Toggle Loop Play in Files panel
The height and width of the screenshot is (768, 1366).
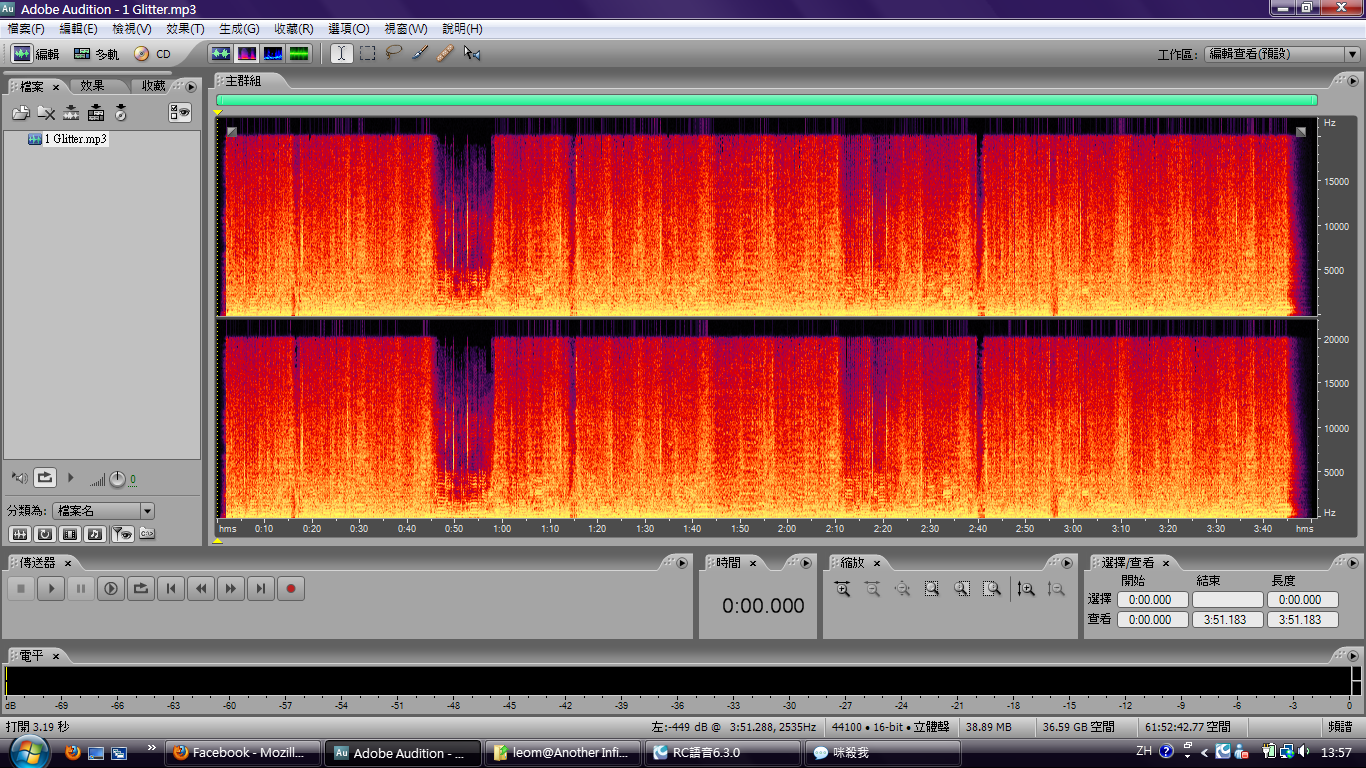[x=45, y=478]
